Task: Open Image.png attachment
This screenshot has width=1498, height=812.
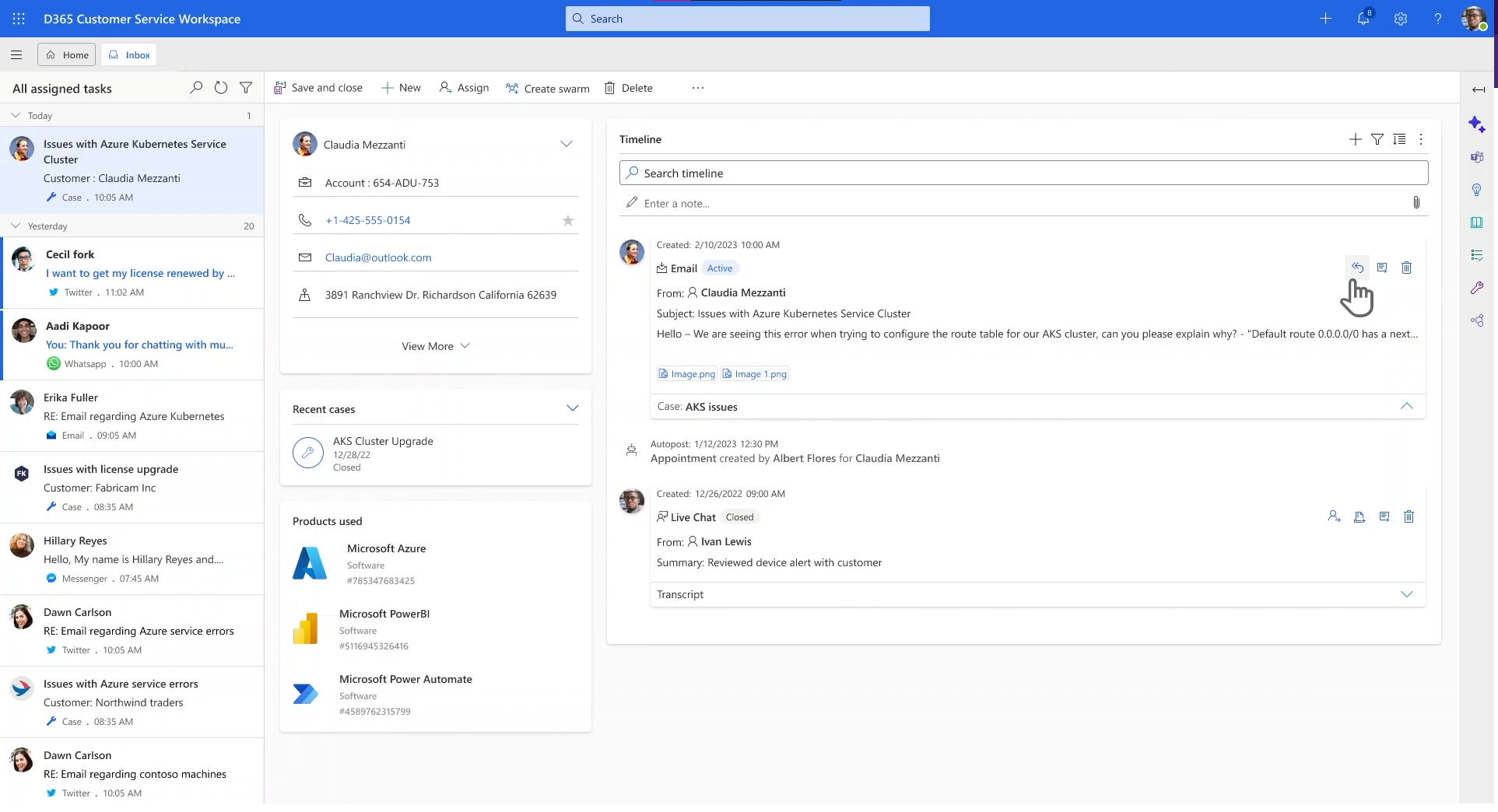Action: (686, 374)
